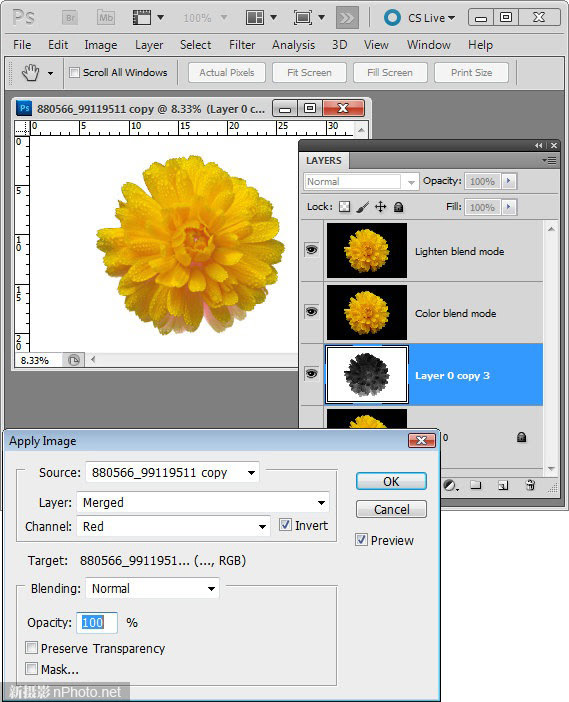This screenshot has width=569, height=702.
Task: Click the Fill Screen button
Action: click(390, 73)
